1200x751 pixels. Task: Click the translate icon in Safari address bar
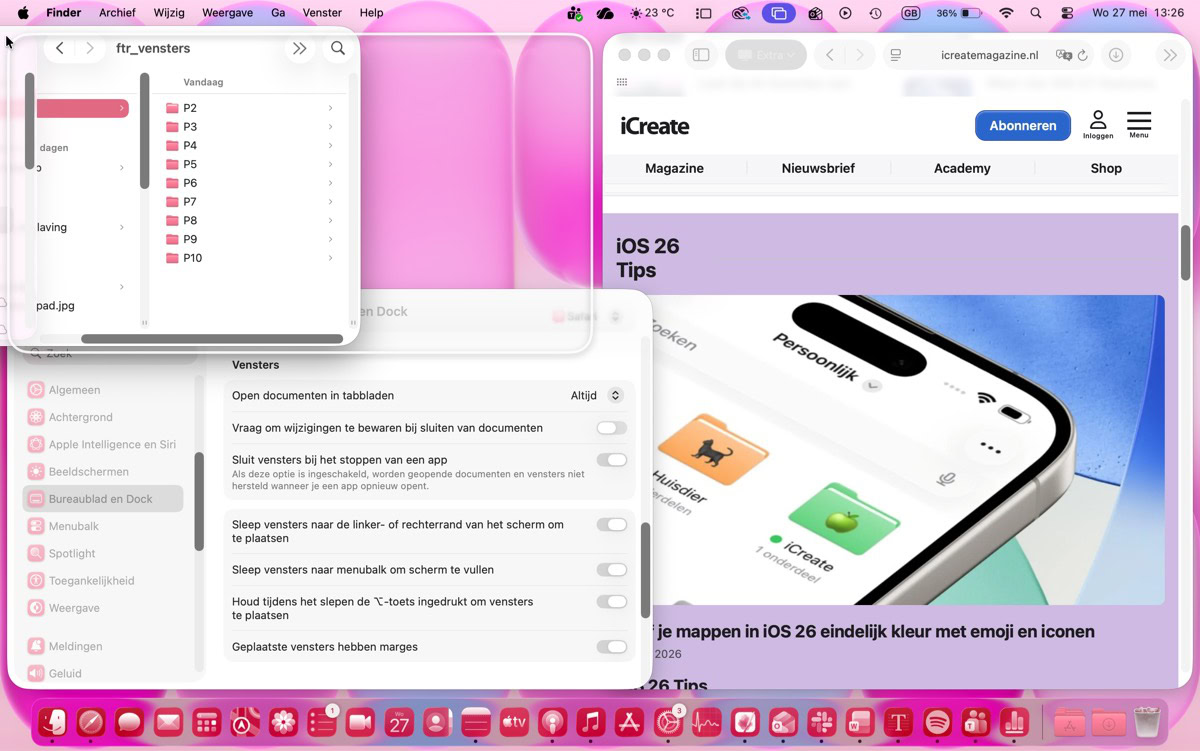(1063, 55)
